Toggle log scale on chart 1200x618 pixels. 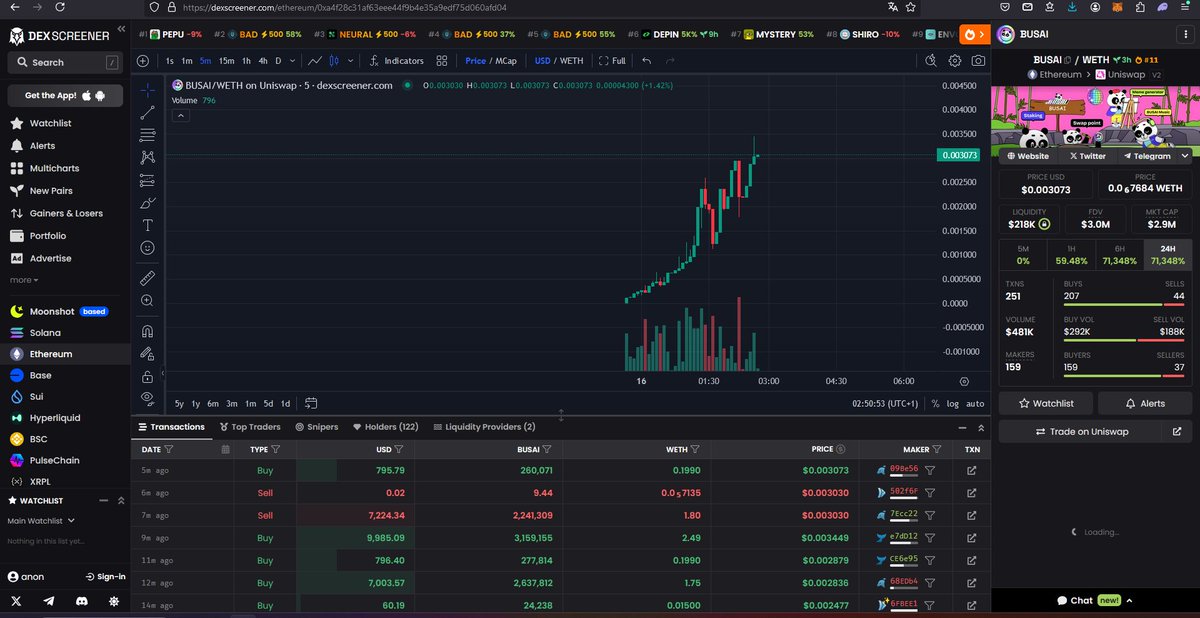(x=952, y=404)
